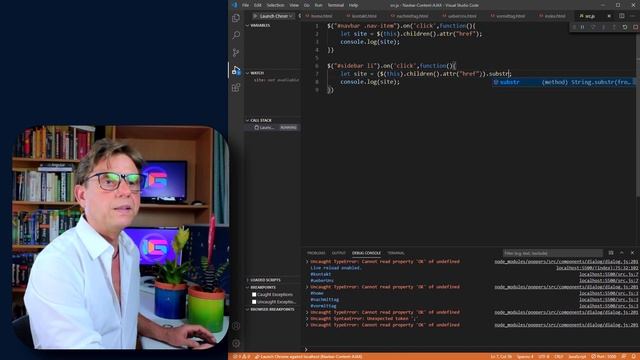Stop the debug session

635,27
